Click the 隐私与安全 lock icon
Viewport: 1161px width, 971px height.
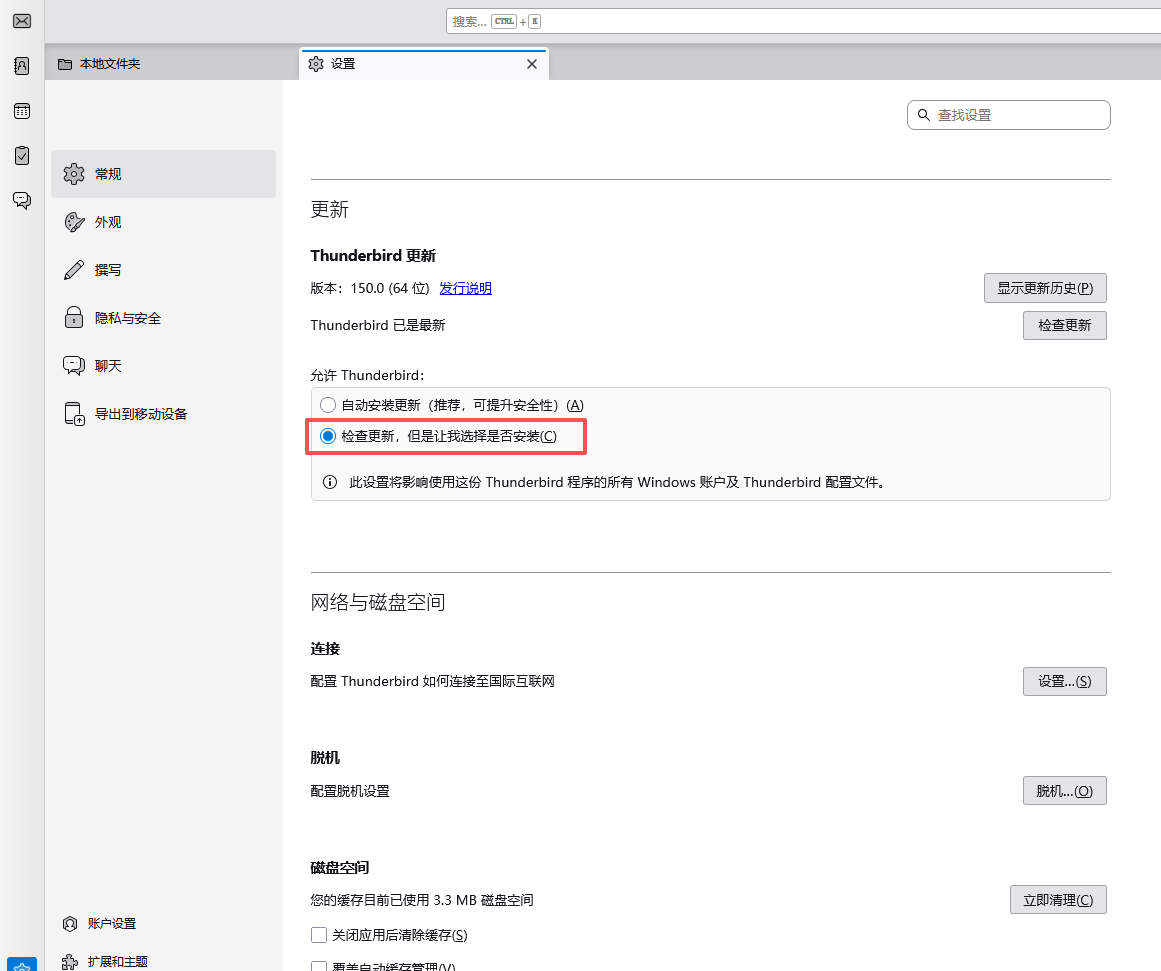coord(74,318)
